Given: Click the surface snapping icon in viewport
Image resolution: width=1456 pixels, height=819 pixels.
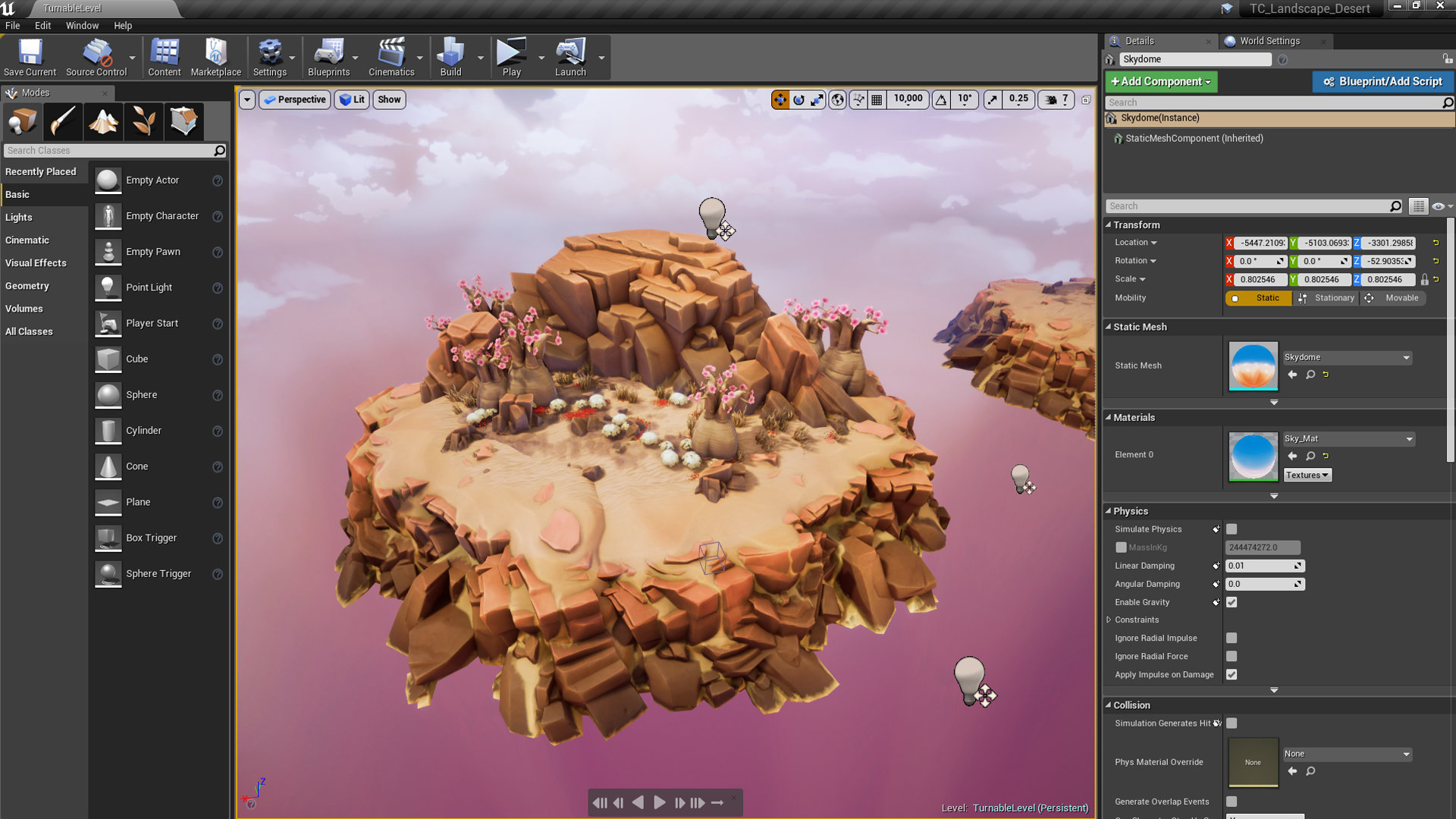Looking at the screenshot, I should pyautogui.click(x=858, y=99).
